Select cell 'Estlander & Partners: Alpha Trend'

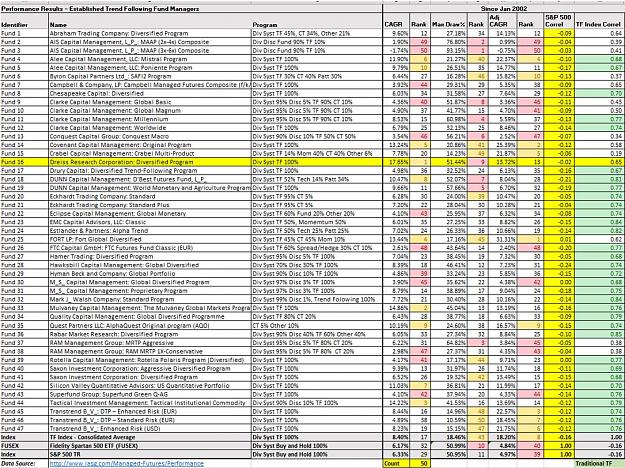click(150, 231)
